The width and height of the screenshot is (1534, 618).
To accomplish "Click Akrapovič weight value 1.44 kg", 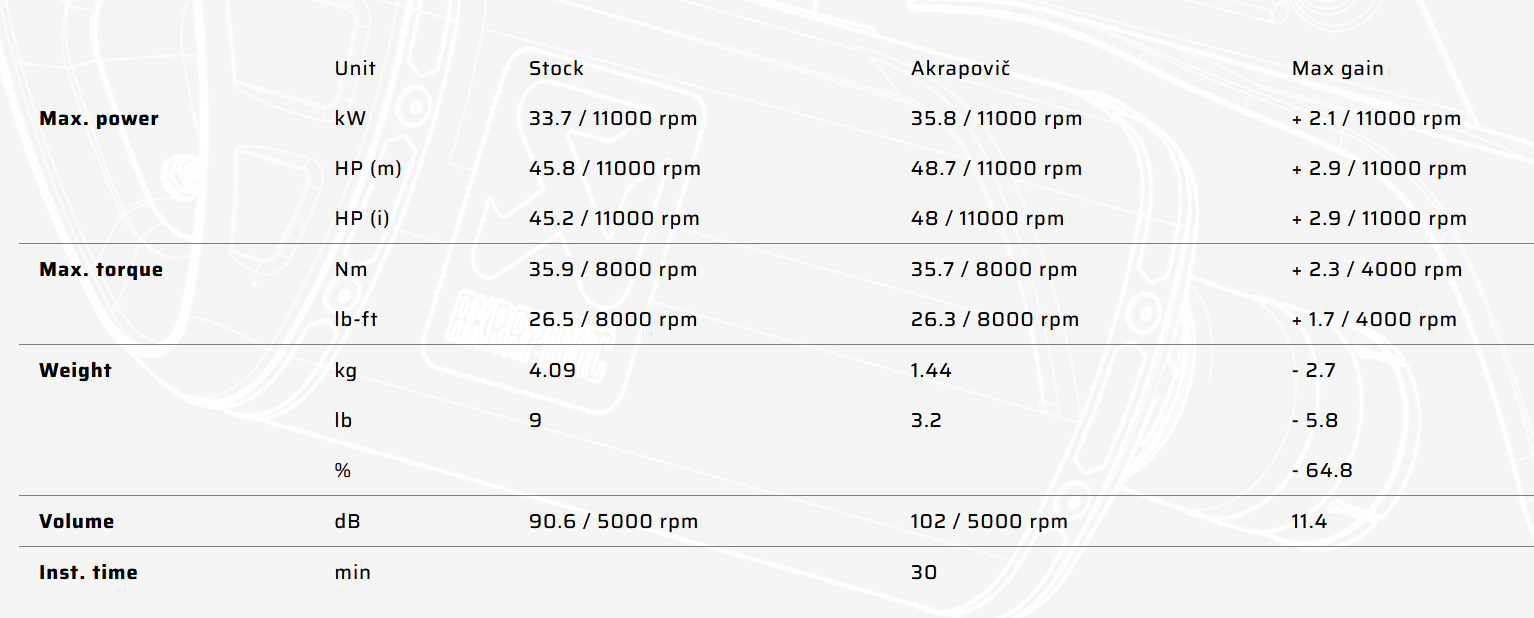I will [931, 371].
